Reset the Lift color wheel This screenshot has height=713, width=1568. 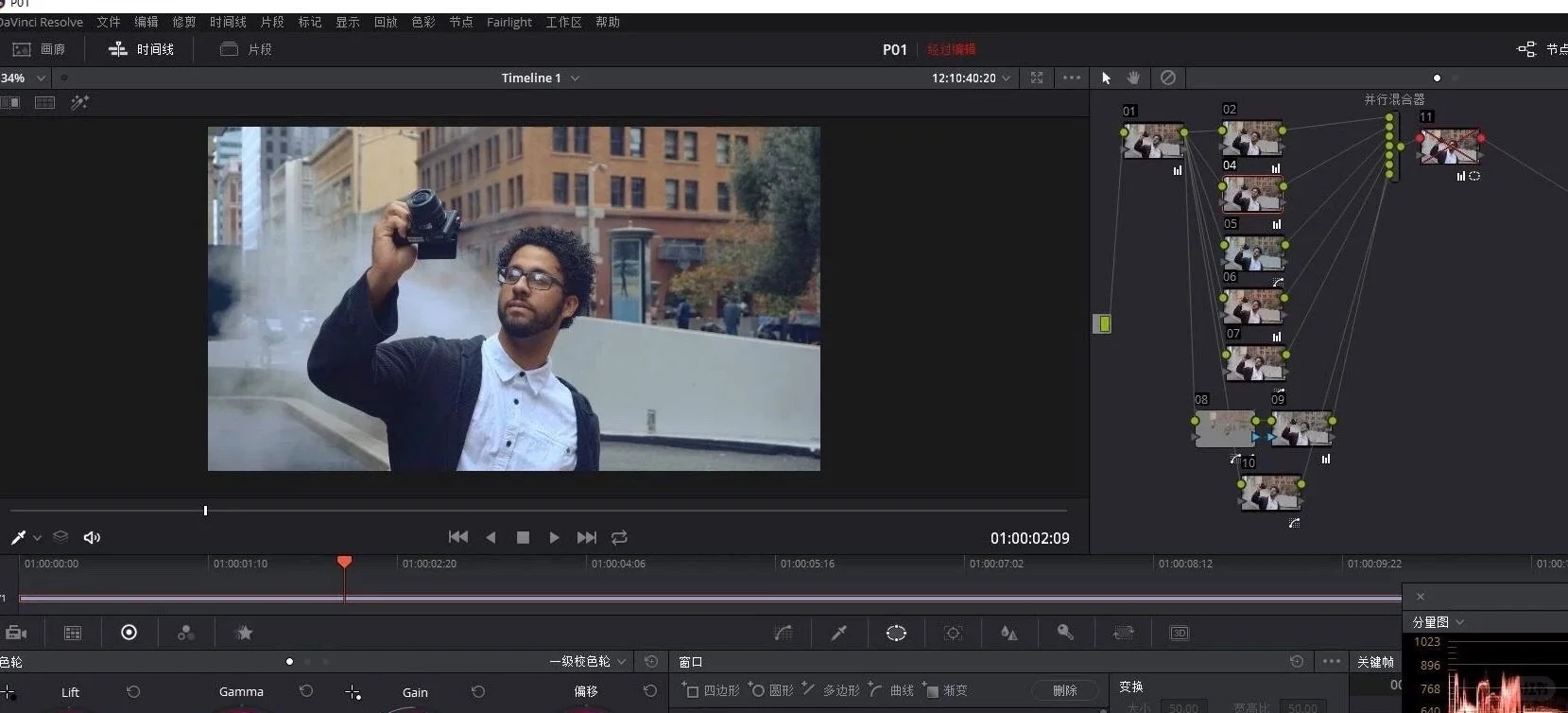click(133, 691)
